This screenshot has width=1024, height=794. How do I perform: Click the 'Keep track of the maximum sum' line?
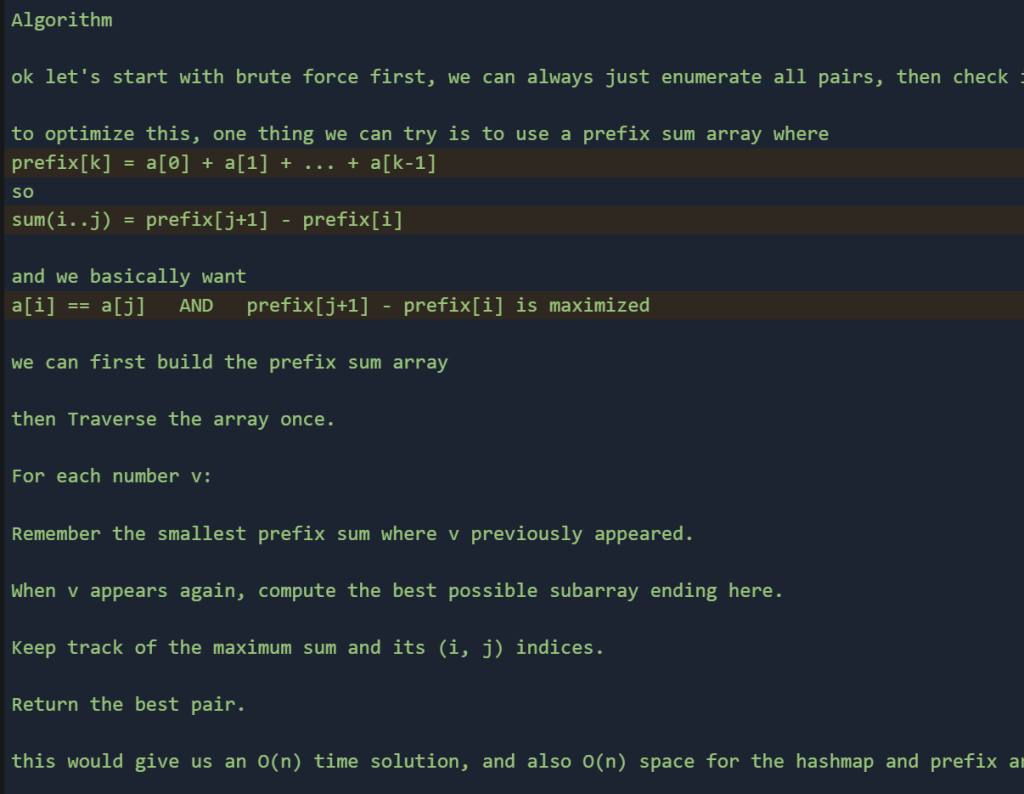pos(308,647)
